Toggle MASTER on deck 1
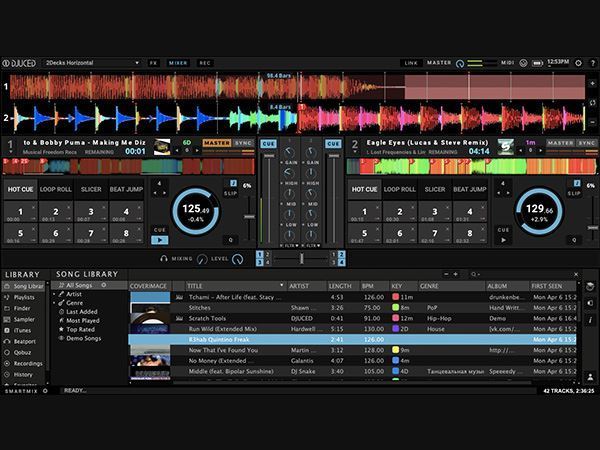 [x=217, y=143]
